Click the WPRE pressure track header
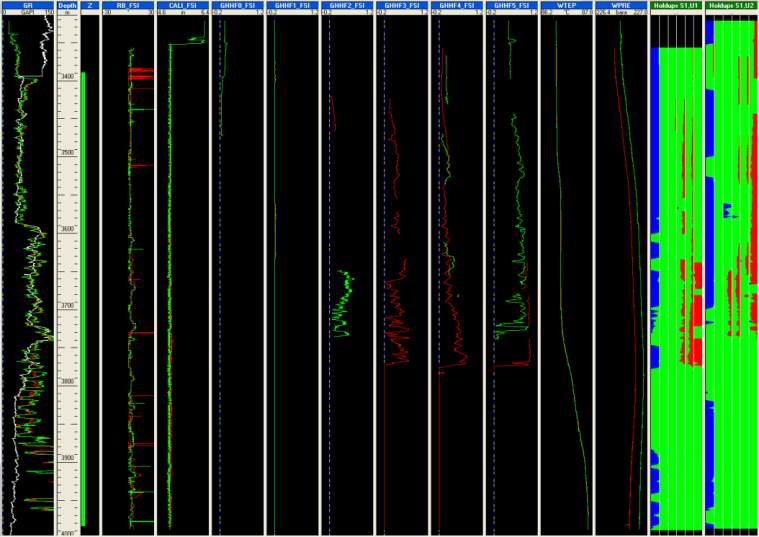 click(x=620, y=5)
